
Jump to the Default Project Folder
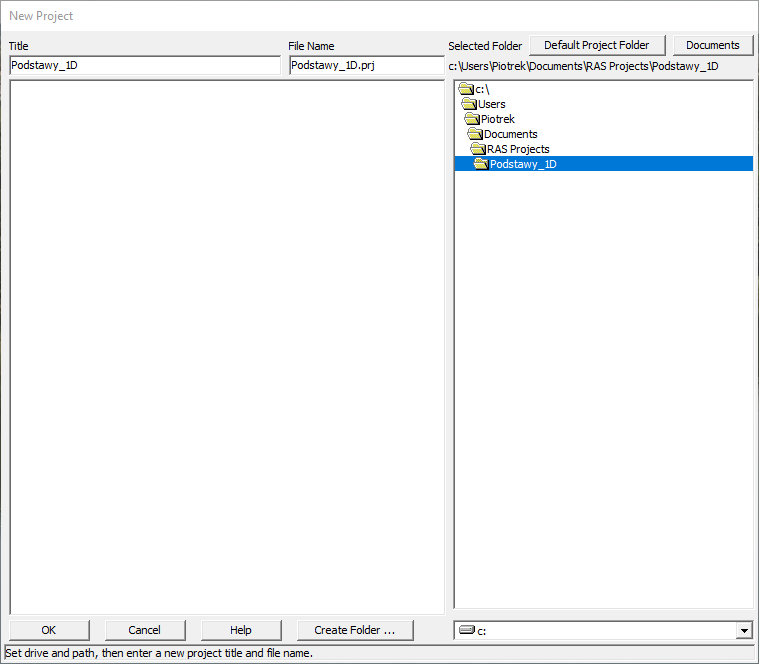click(x=597, y=45)
